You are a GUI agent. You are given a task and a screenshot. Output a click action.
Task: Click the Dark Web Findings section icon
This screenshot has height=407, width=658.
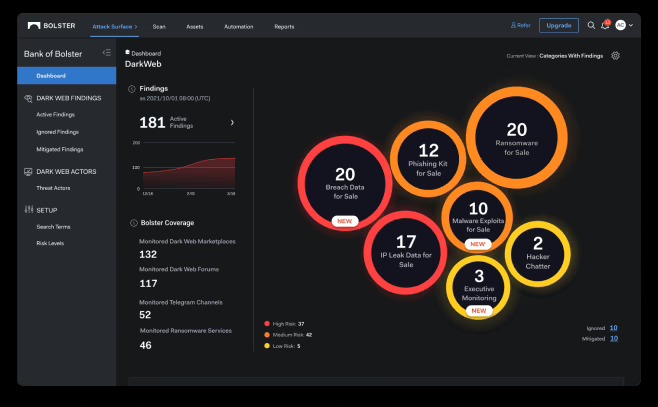[28, 98]
